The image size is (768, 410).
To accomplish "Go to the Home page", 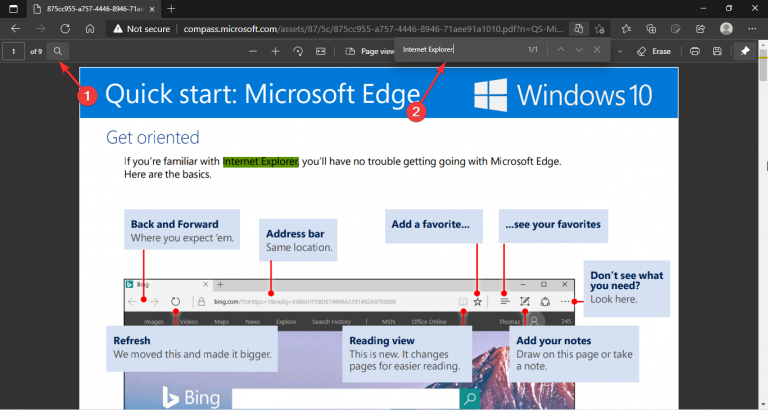I will pyautogui.click(x=90, y=29).
